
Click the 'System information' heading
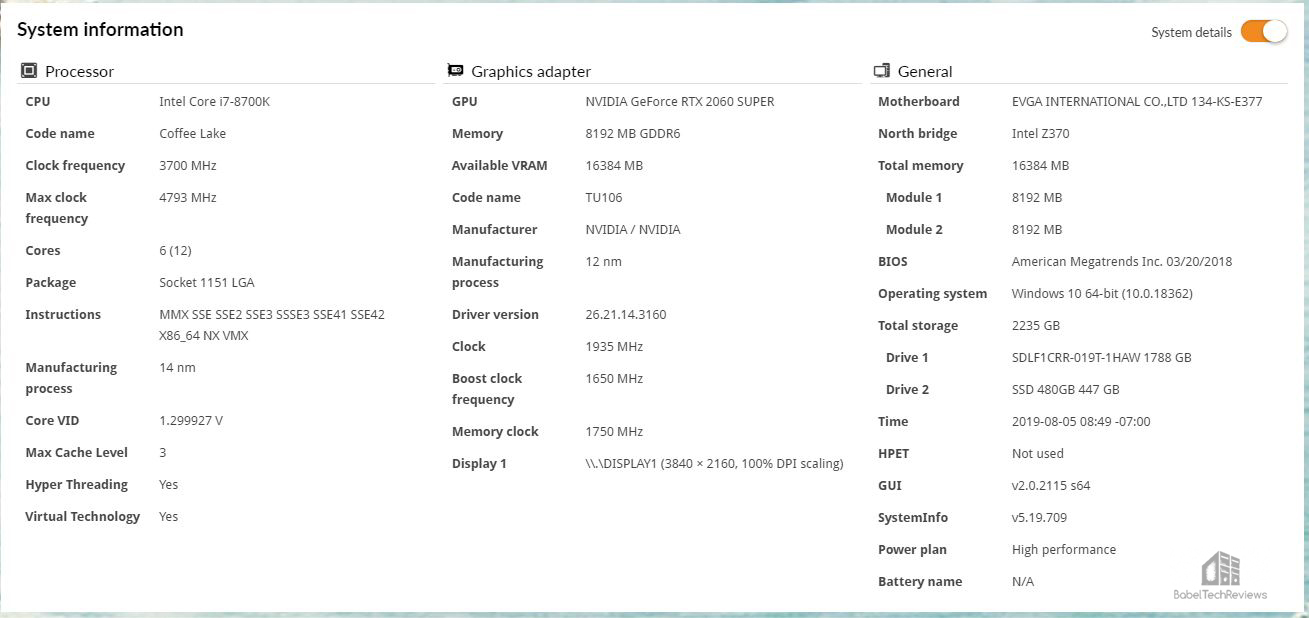pos(100,30)
